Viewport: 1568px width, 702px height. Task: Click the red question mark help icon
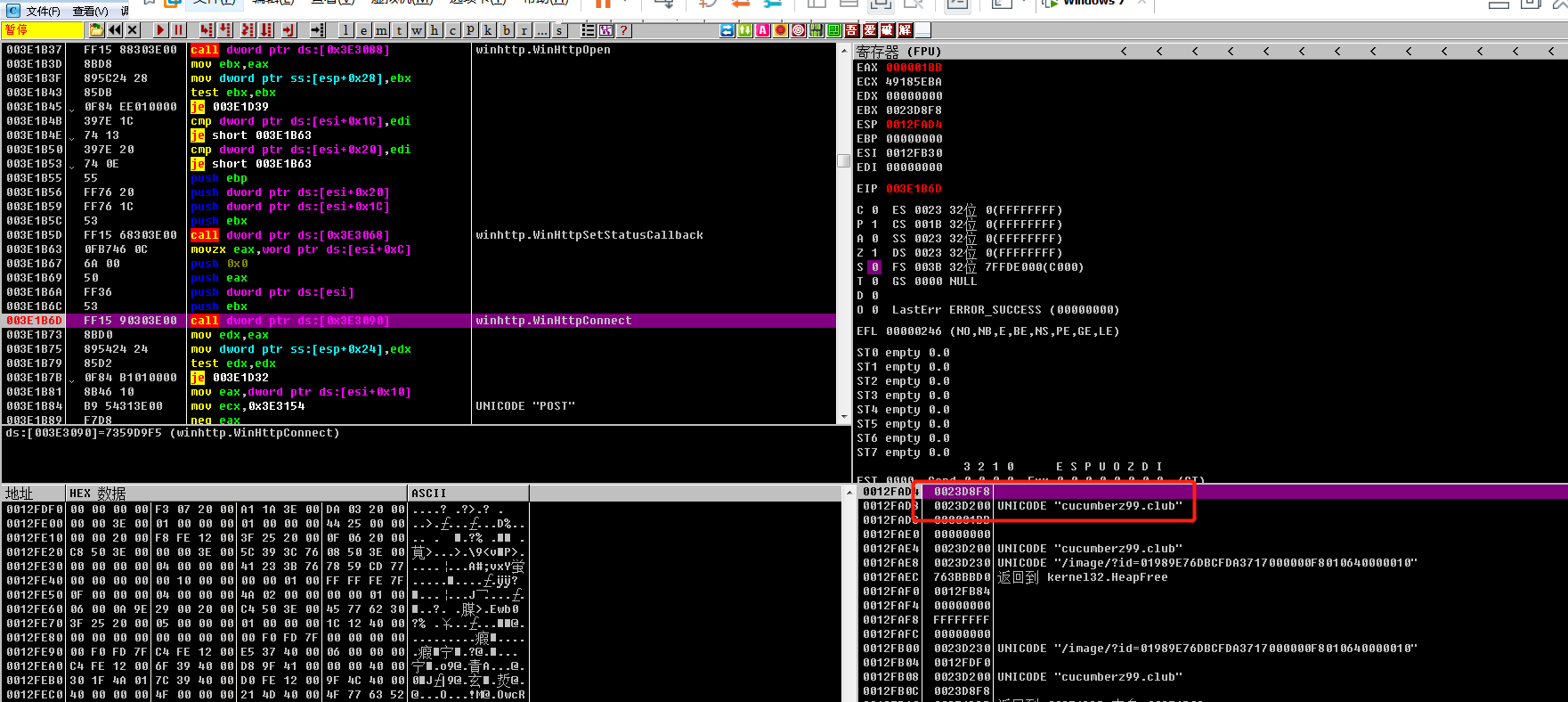coord(623,30)
